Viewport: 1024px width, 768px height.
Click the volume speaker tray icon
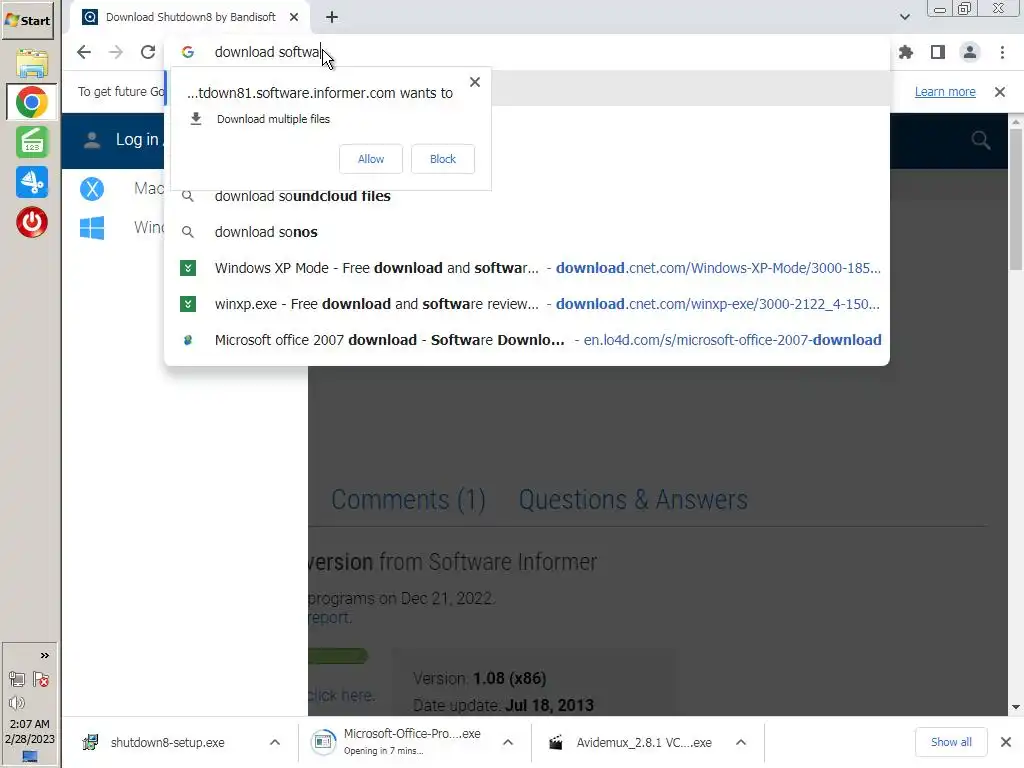pos(17,703)
